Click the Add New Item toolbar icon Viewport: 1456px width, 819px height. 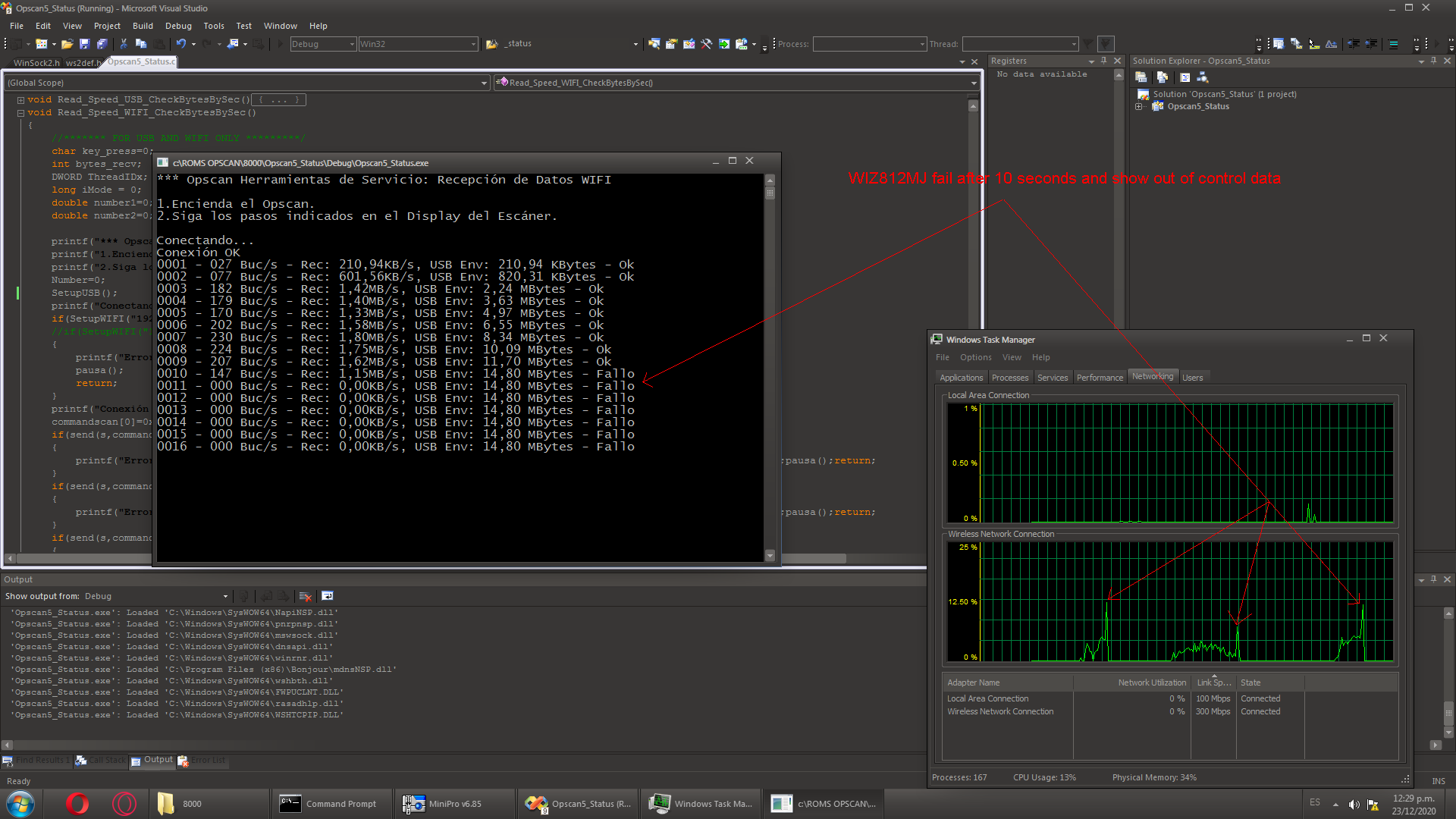(x=42, y=44)
